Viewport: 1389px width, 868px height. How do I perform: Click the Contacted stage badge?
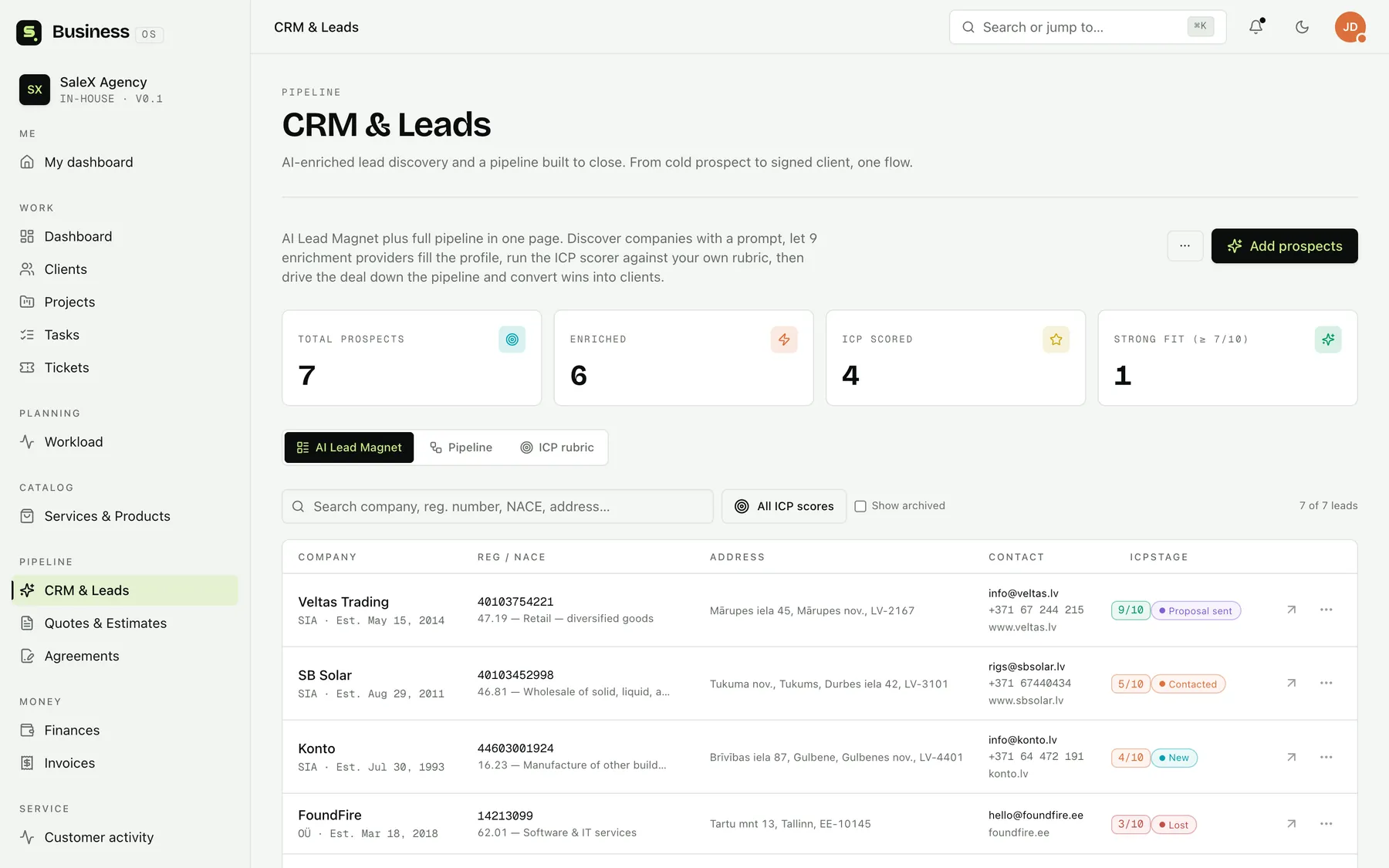coord(1188,684)
